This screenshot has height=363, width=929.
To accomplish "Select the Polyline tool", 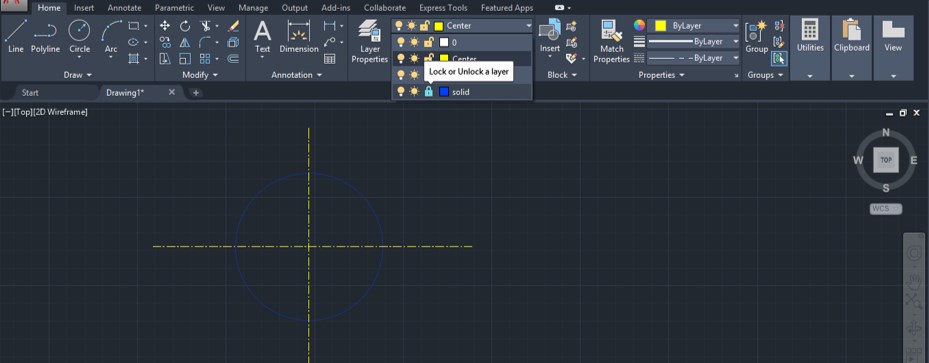I will pyautogui.click(x=45, y=36).
